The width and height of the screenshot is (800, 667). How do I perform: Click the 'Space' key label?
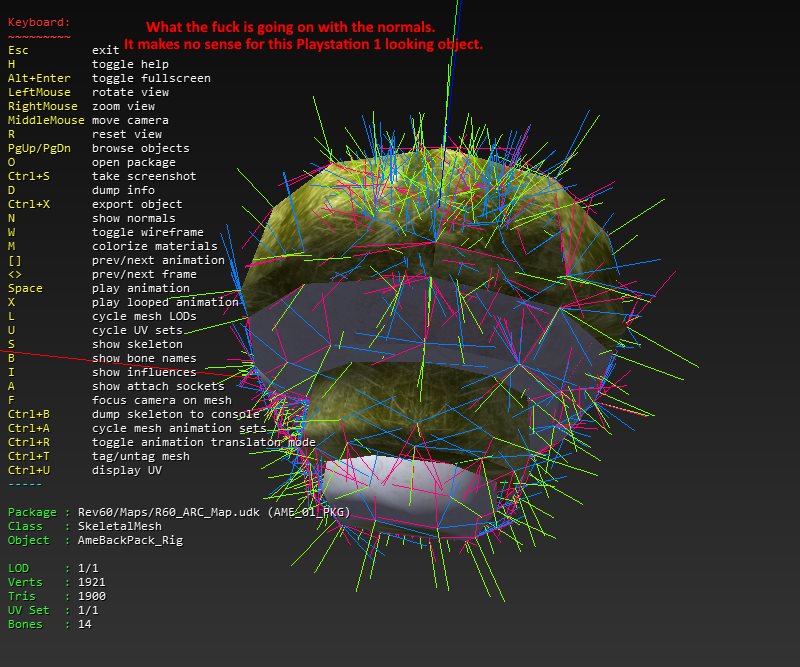(x=25, y=288)
